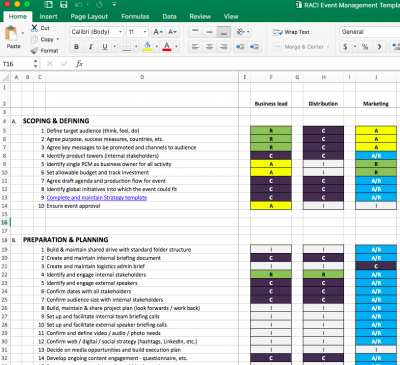Click the Cut scissors icon
The image size is (400, 365).
coord(34,28)
